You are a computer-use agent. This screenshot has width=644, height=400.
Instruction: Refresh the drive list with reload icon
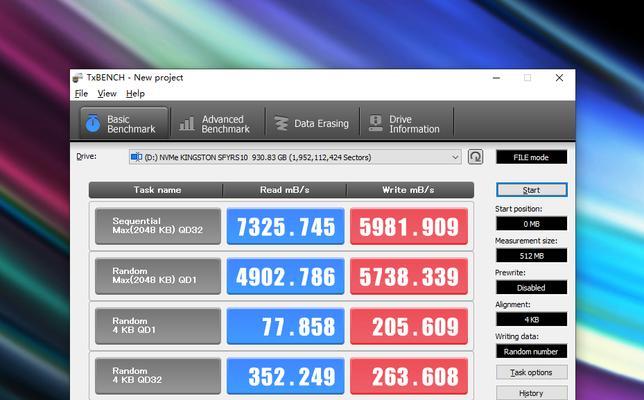(x=475, y=157)
